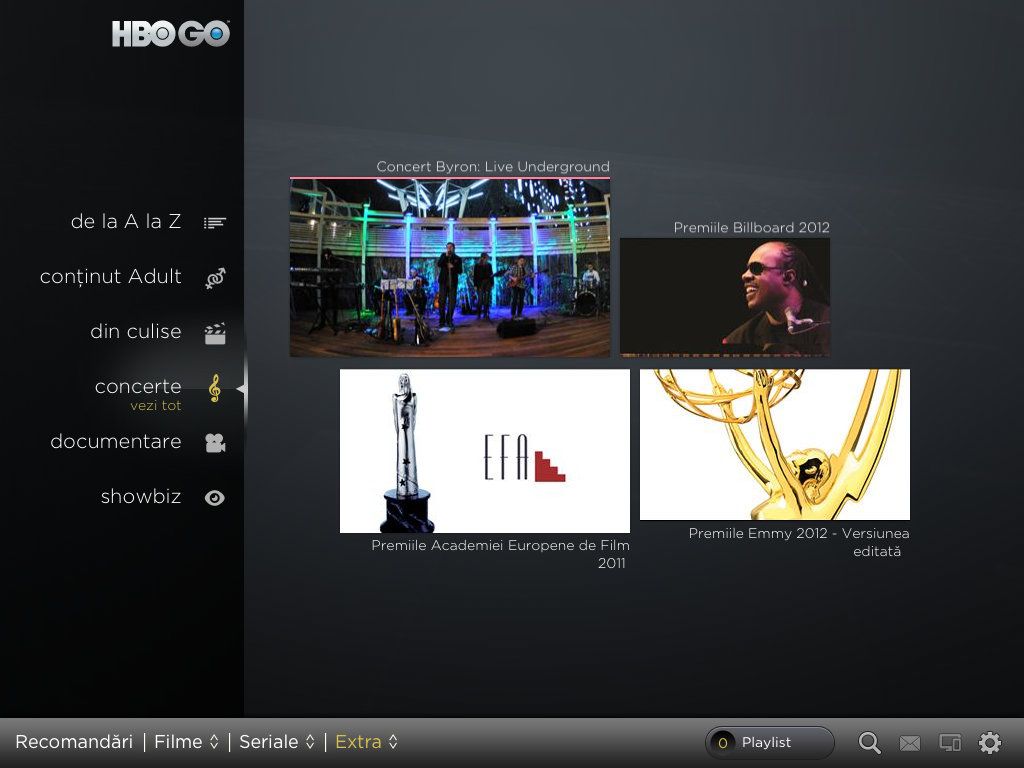Click 'Premiile Emmy 2012 - Versiunea editată' title
The height and width of the screenshot is (768, 1024).
click(x=799, y=542)
